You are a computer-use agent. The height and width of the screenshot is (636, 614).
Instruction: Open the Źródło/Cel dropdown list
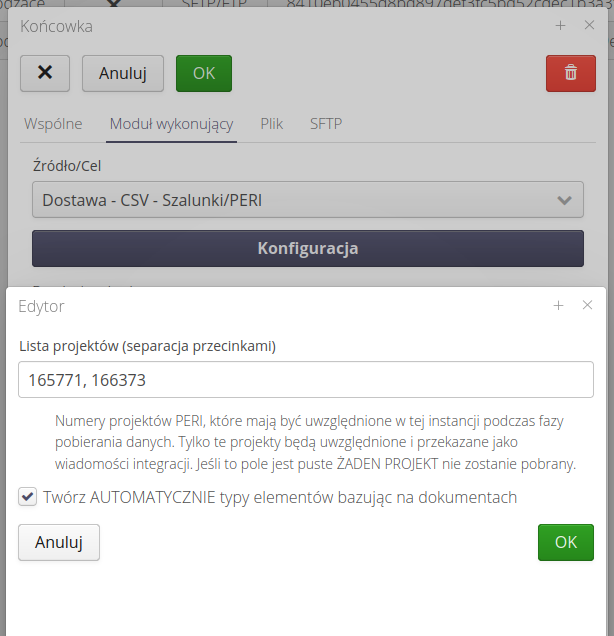pos(307,200)
